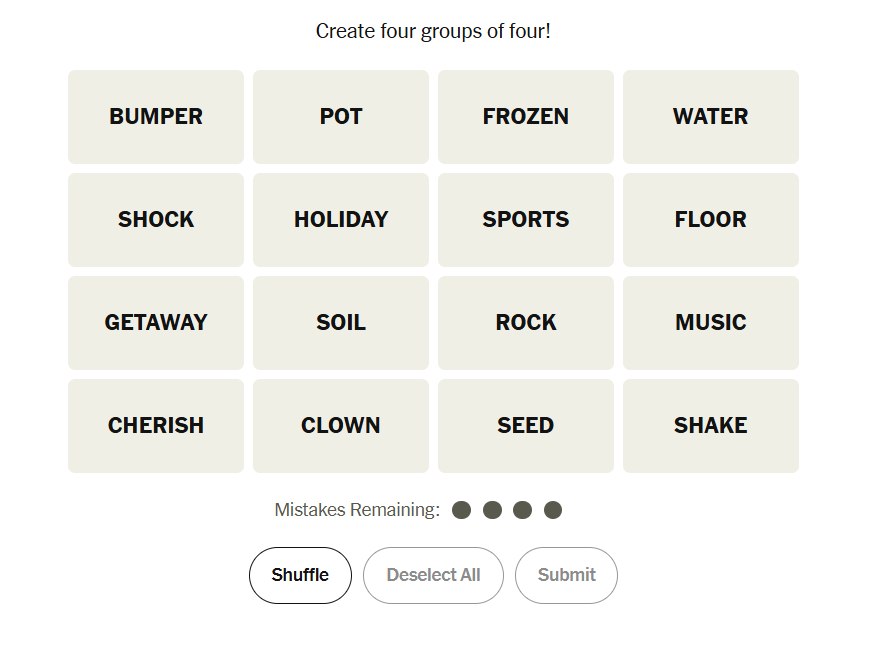This screenshot has height=657, width=874.
Task: Choose the SHOCK tile
Action: [156, 220]
